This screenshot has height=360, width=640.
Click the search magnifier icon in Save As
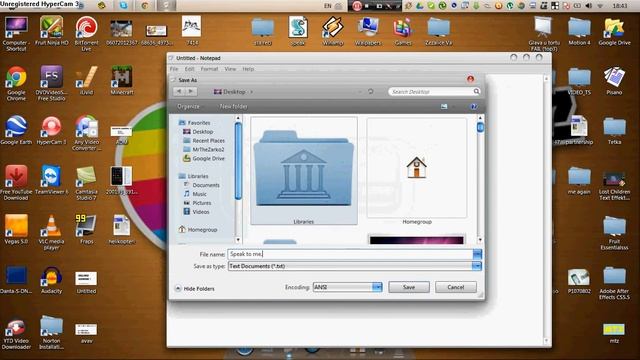click(476, 91)
